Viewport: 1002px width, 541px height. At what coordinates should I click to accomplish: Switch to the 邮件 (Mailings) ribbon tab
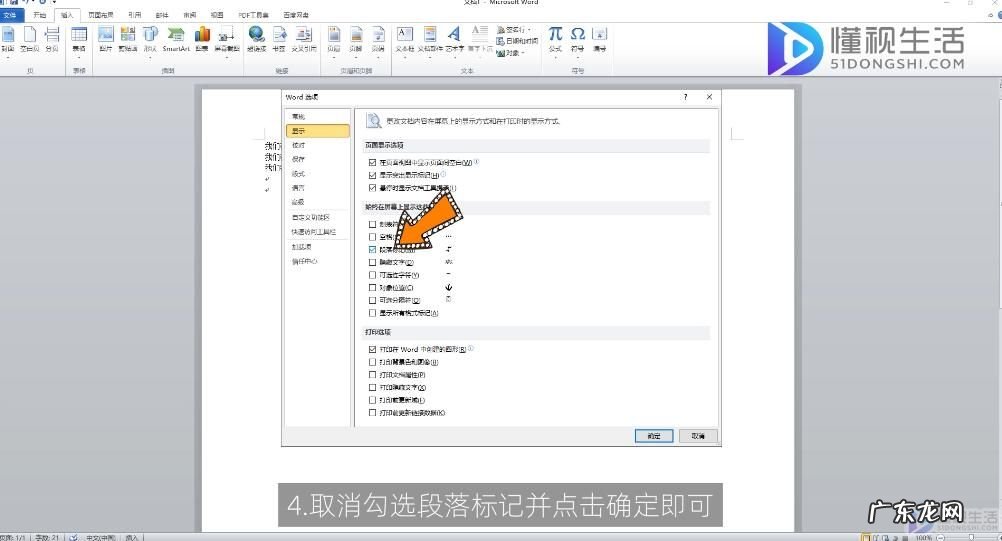[x=162, y=15]
